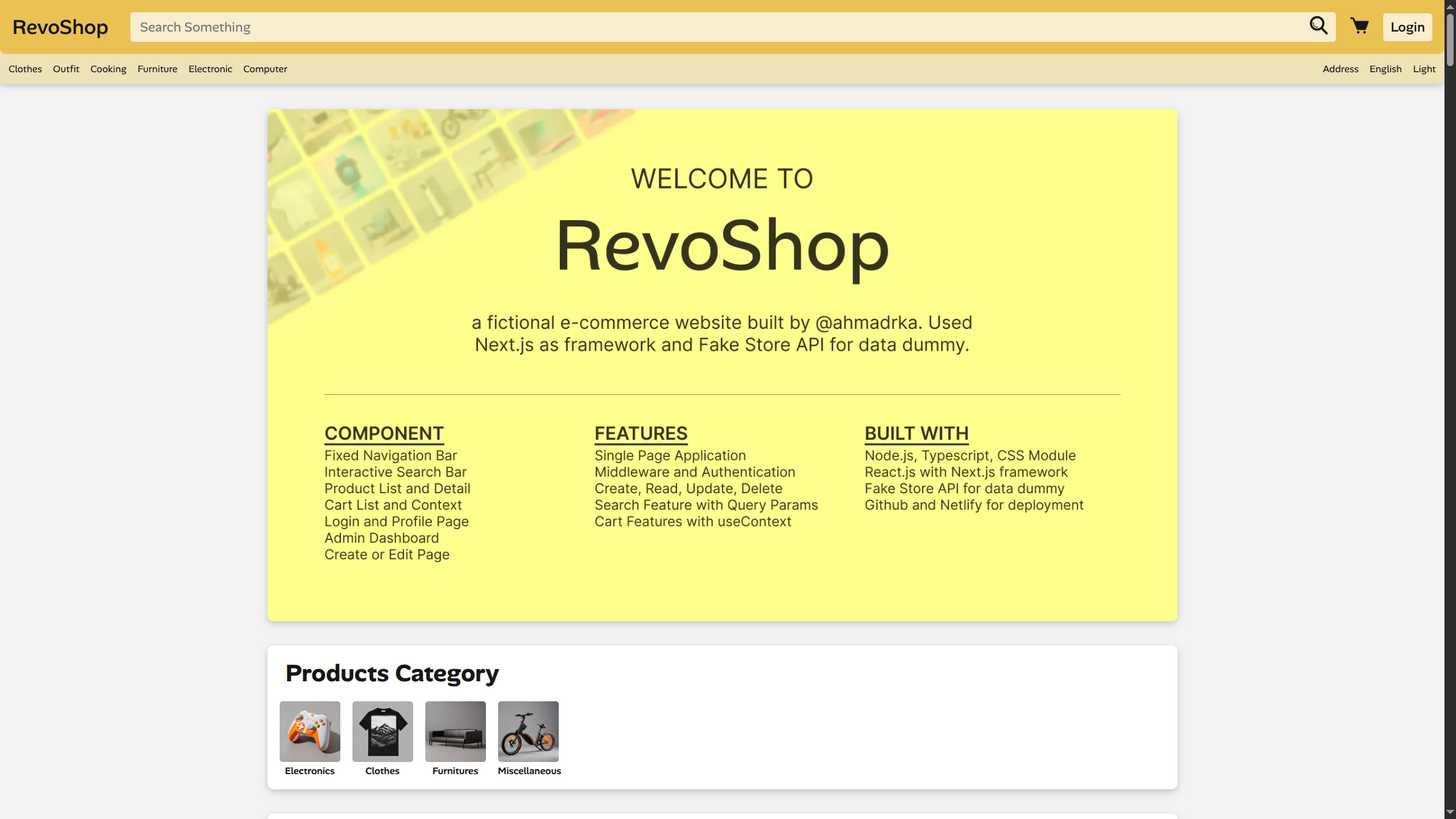Click the page vertical scrollbar thumb

[x=1450, y=39]
